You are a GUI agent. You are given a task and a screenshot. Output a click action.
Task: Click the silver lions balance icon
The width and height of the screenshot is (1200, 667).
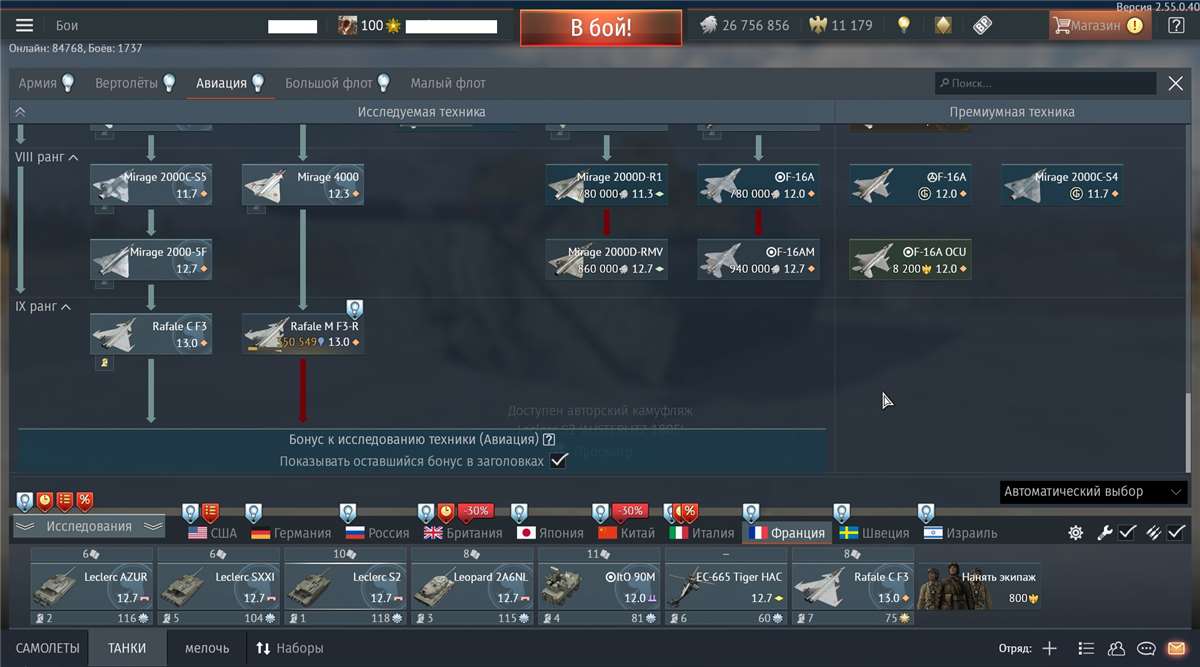pyautogui.click(x=708, y=25)
